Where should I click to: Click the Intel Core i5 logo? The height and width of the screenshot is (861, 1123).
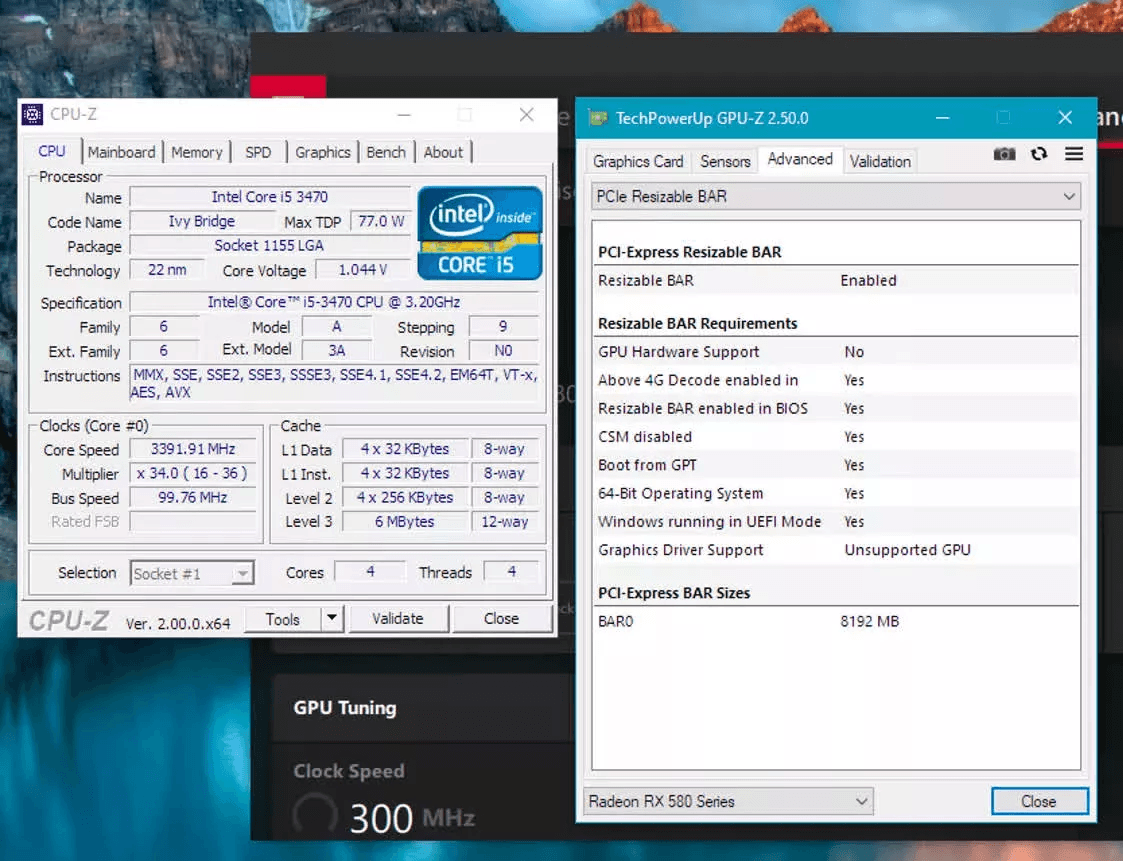(480, 232)
